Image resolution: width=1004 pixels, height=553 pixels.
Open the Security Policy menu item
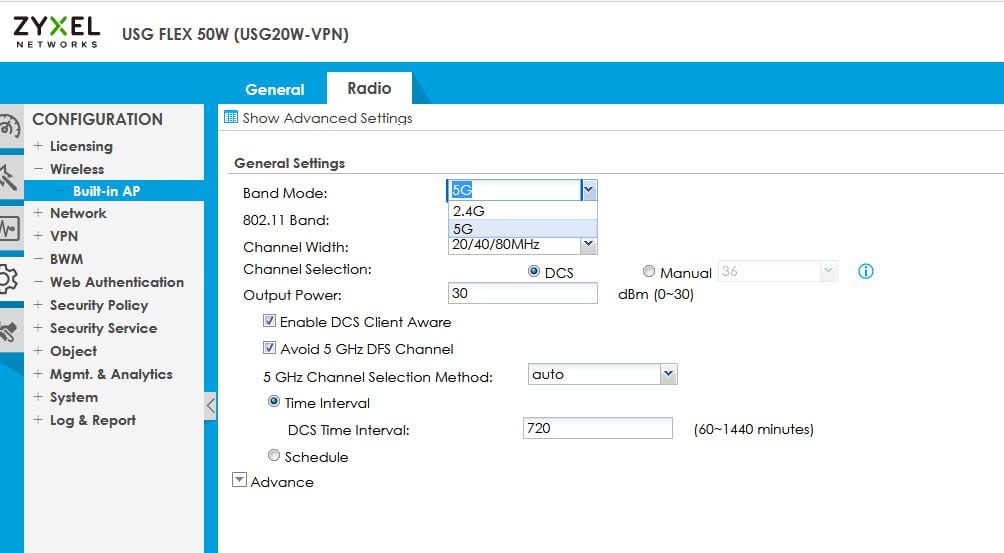[98, 305]
